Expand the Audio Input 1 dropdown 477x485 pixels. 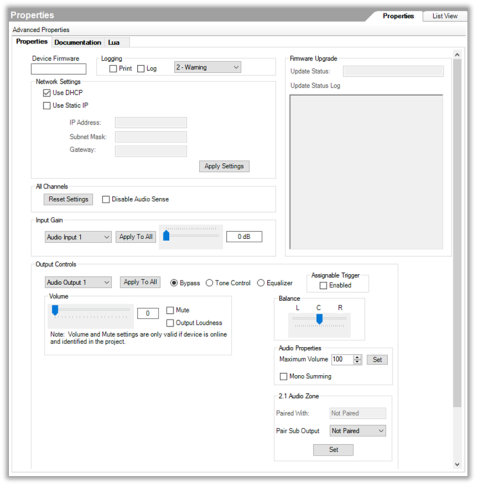[x=78, y=237]
